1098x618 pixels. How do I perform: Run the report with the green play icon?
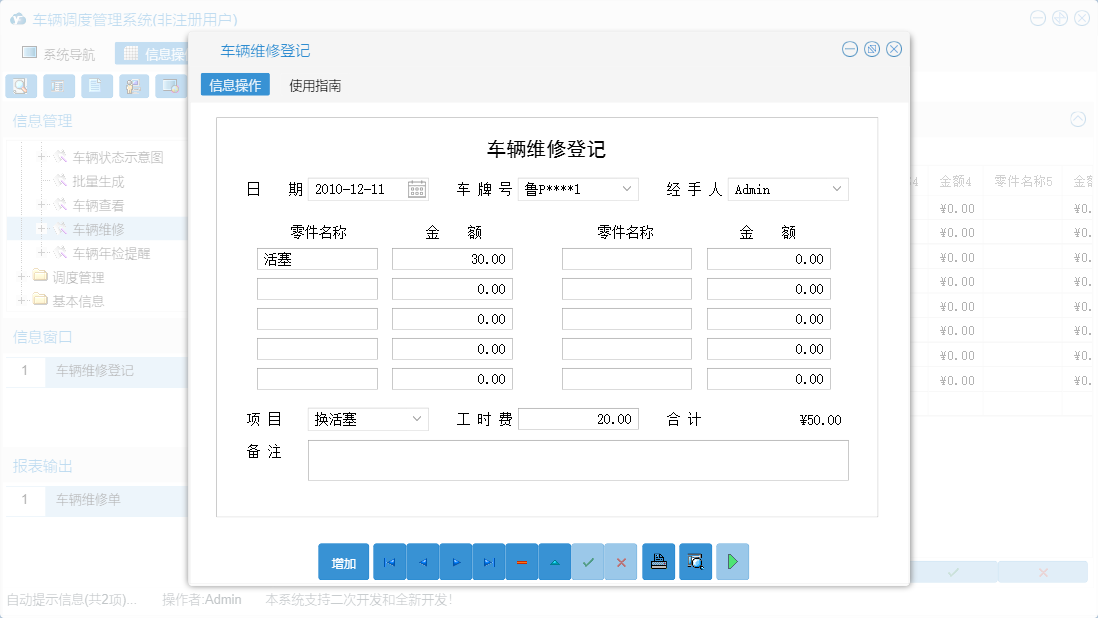[x=732, y=561]
